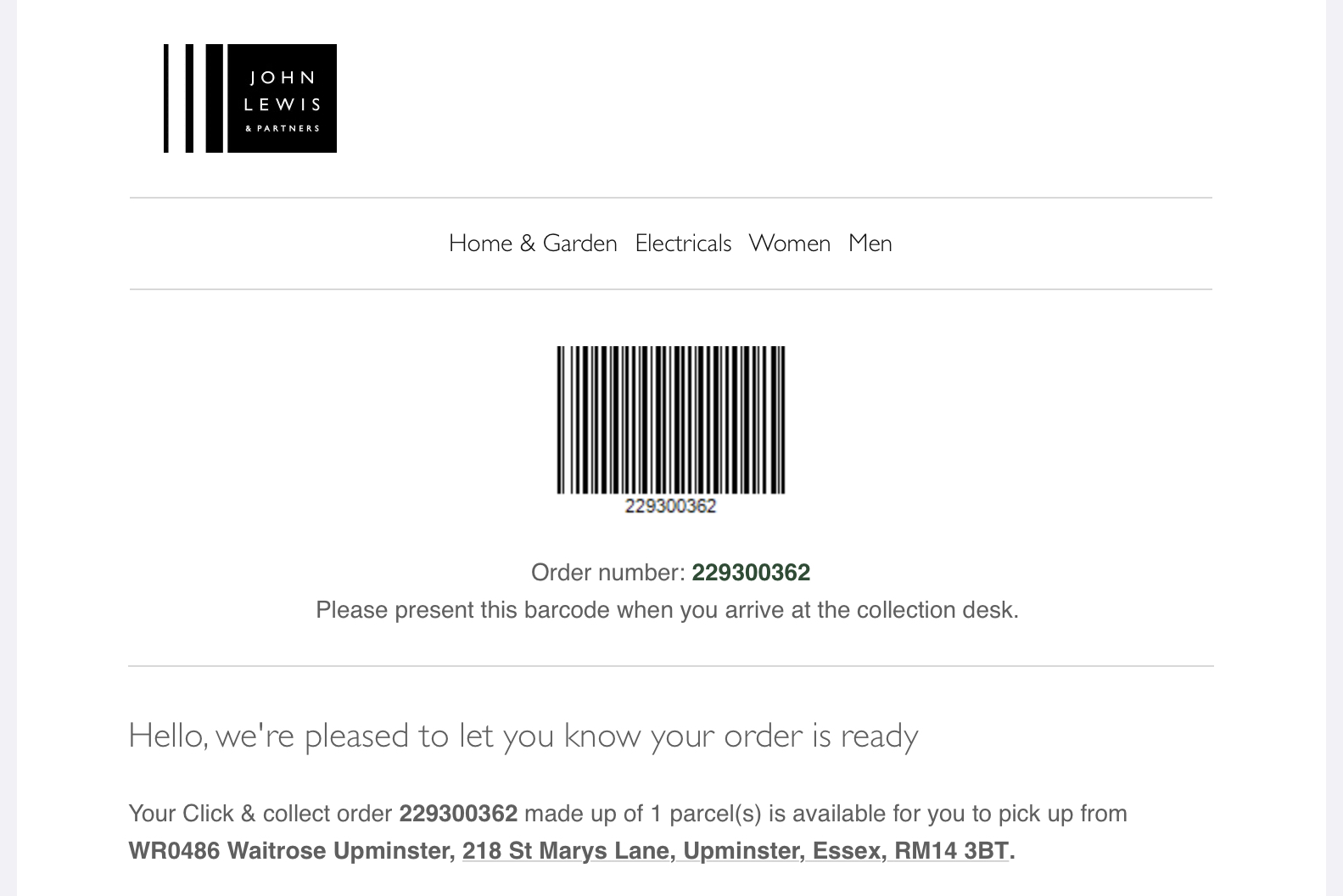
Task: Click 'Your Click & collect order' text
Action: pyautogui.click(x=260, y=814)
